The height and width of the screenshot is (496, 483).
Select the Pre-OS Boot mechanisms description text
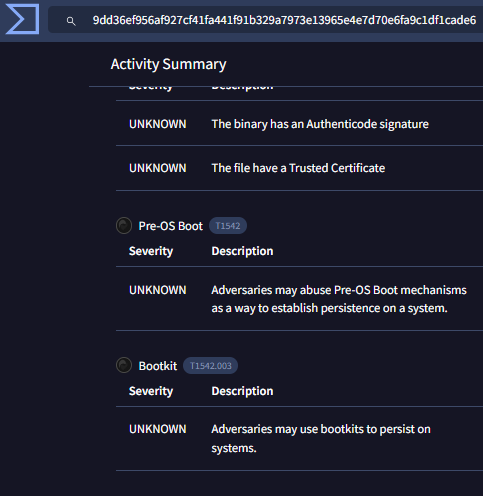coord(339,299)
